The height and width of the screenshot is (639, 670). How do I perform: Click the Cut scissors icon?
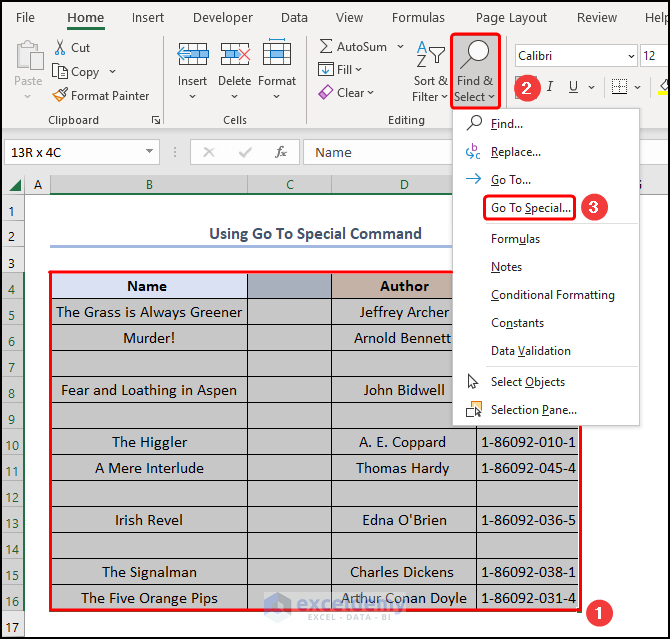[x=60, y=47]
